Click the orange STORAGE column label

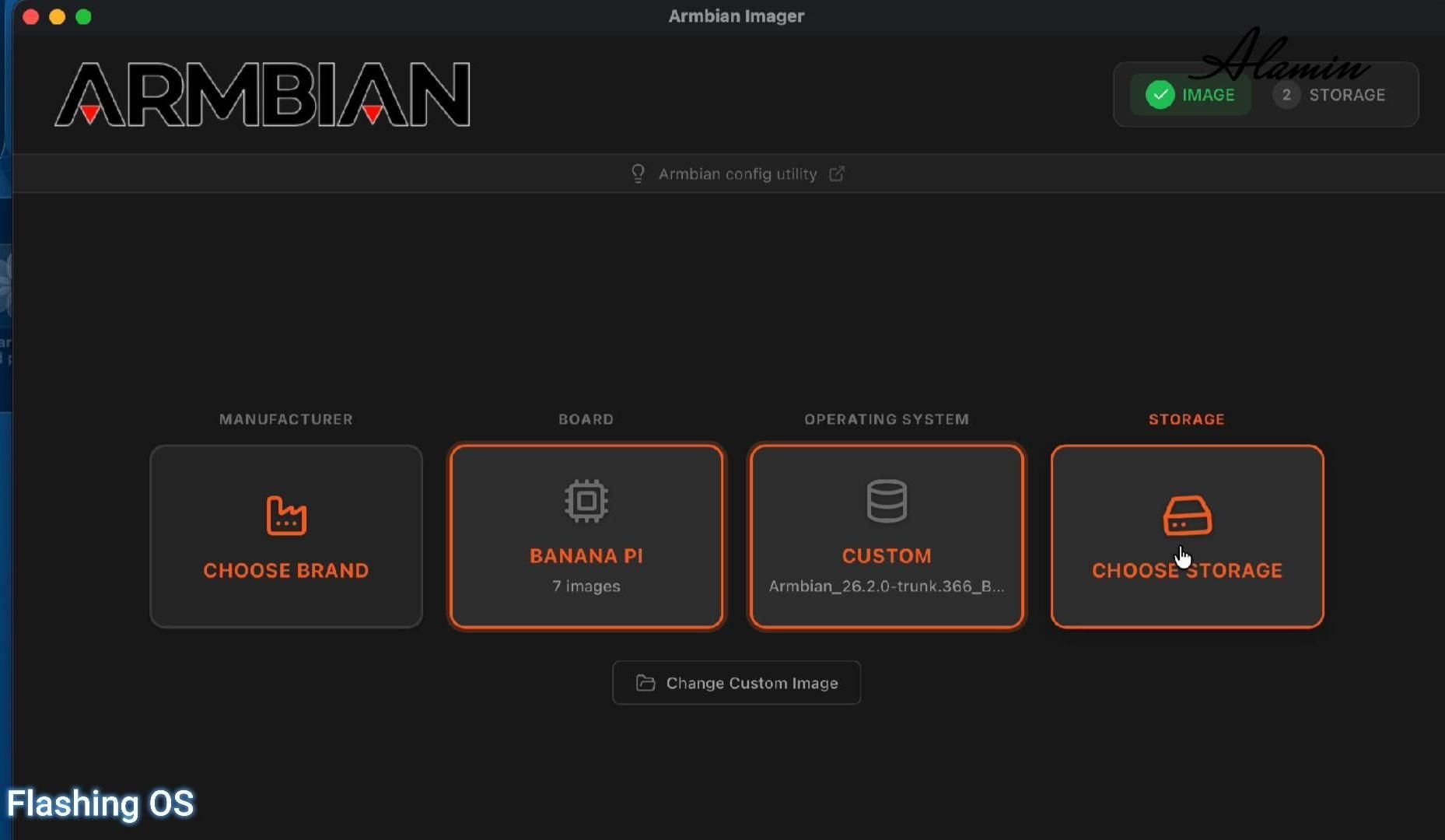tap(1187, 419)
